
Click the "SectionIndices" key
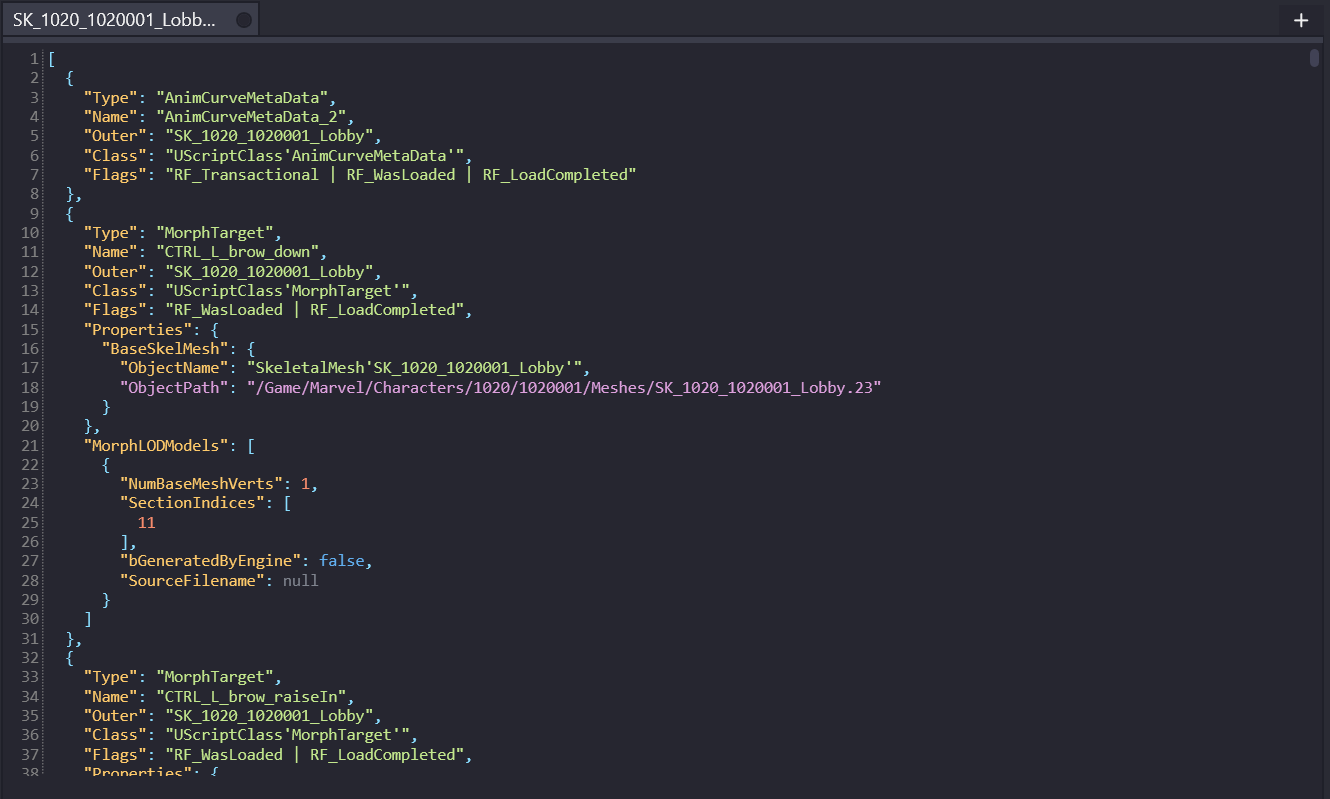pos(192,503)
